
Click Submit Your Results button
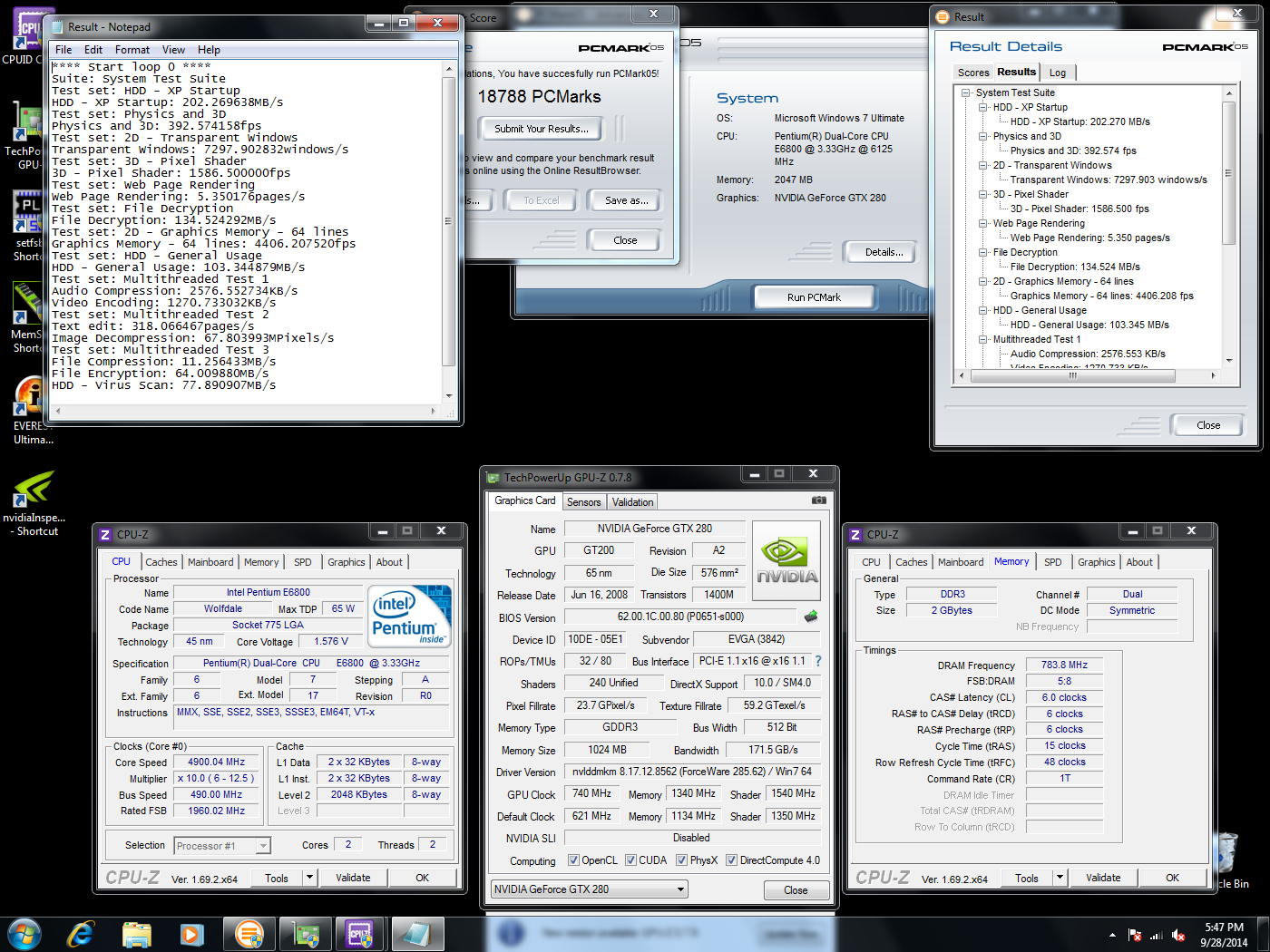541,129
